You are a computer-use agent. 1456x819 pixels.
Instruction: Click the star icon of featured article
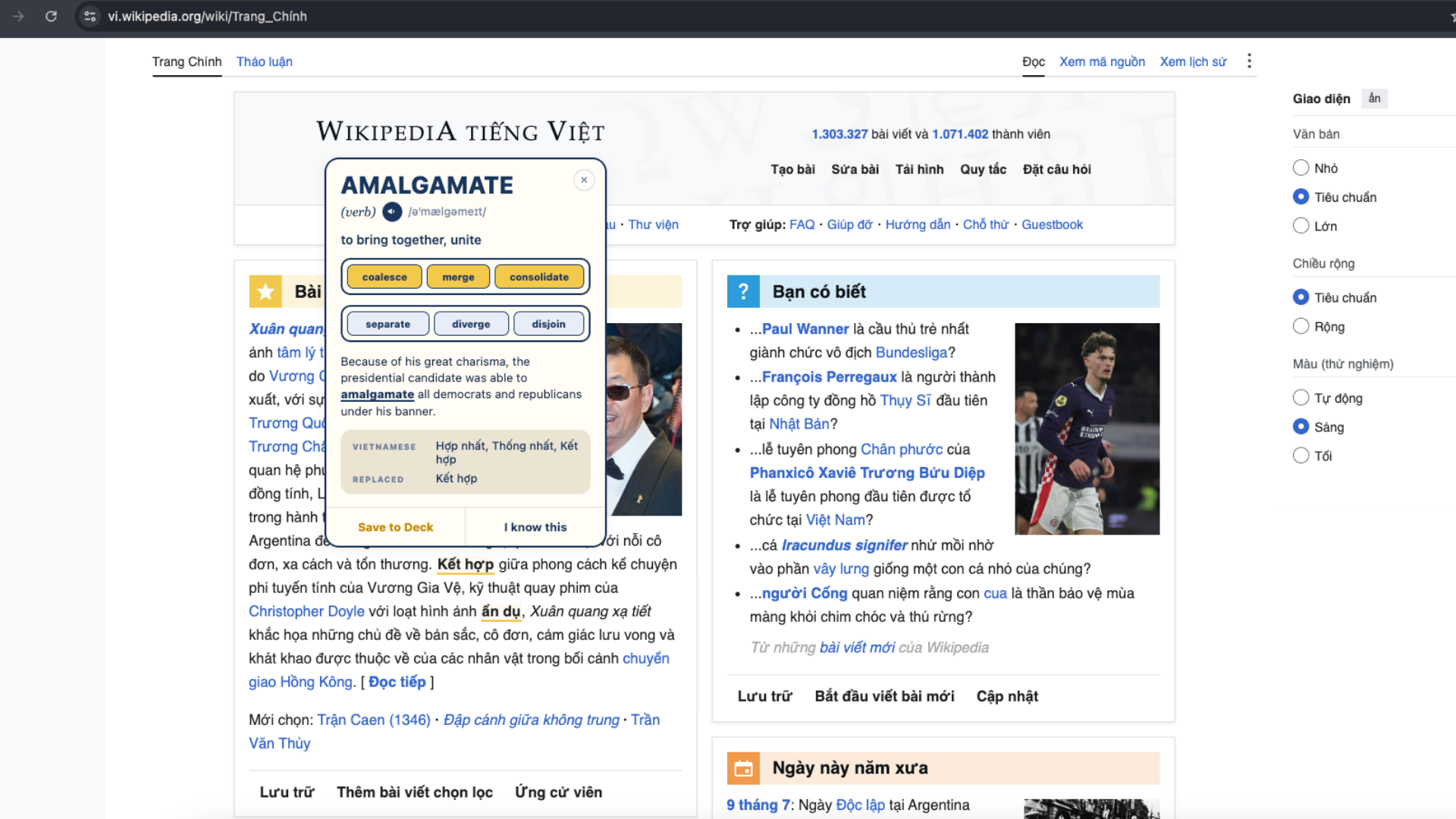265,291
